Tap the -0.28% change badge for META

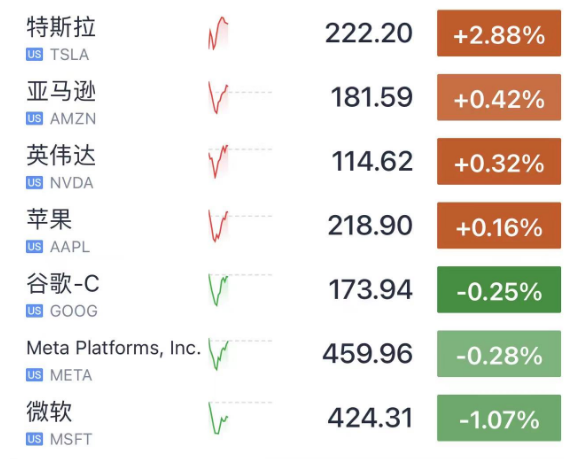(x=499, y=354)
